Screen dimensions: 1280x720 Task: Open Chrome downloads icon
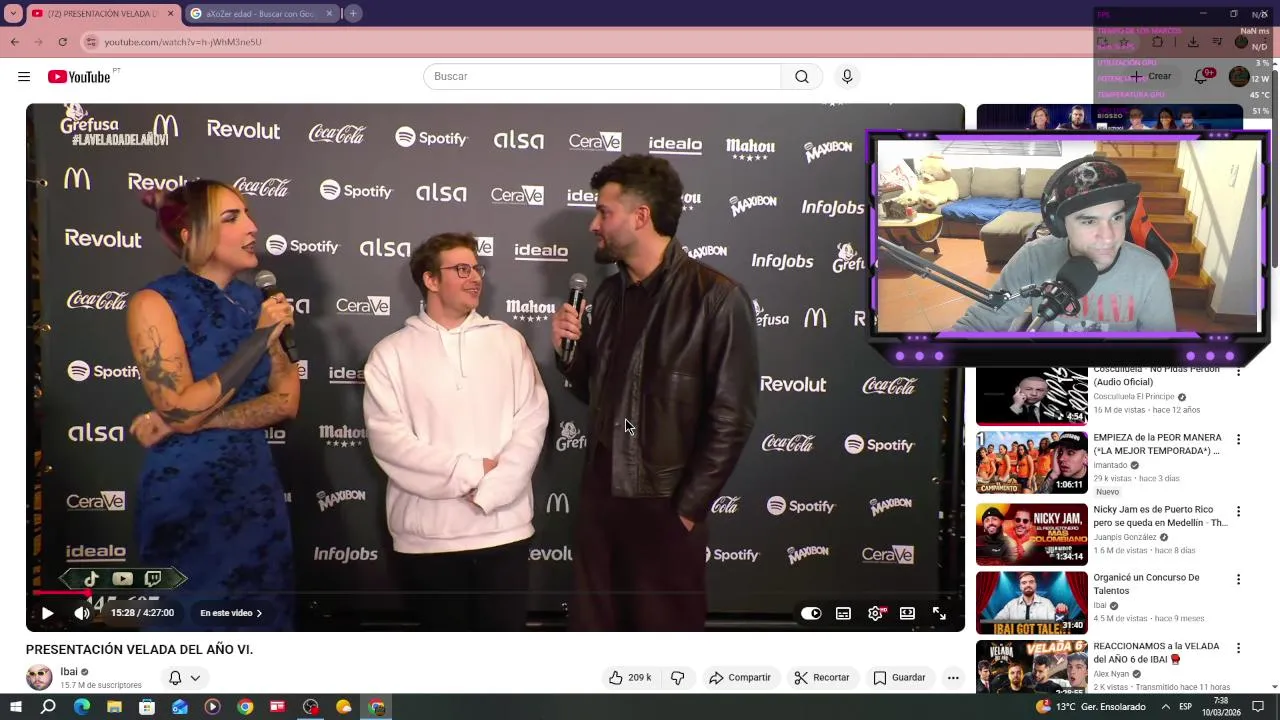tap(1193, 42)
